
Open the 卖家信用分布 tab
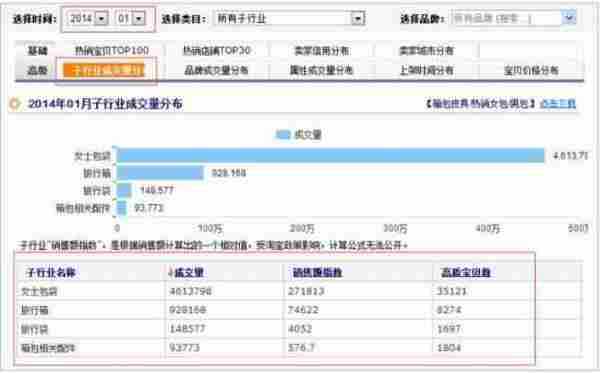[321, 50]
